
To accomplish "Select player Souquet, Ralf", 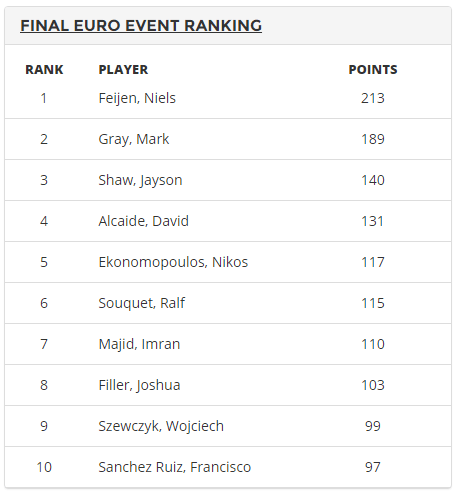I will [142, 303].
